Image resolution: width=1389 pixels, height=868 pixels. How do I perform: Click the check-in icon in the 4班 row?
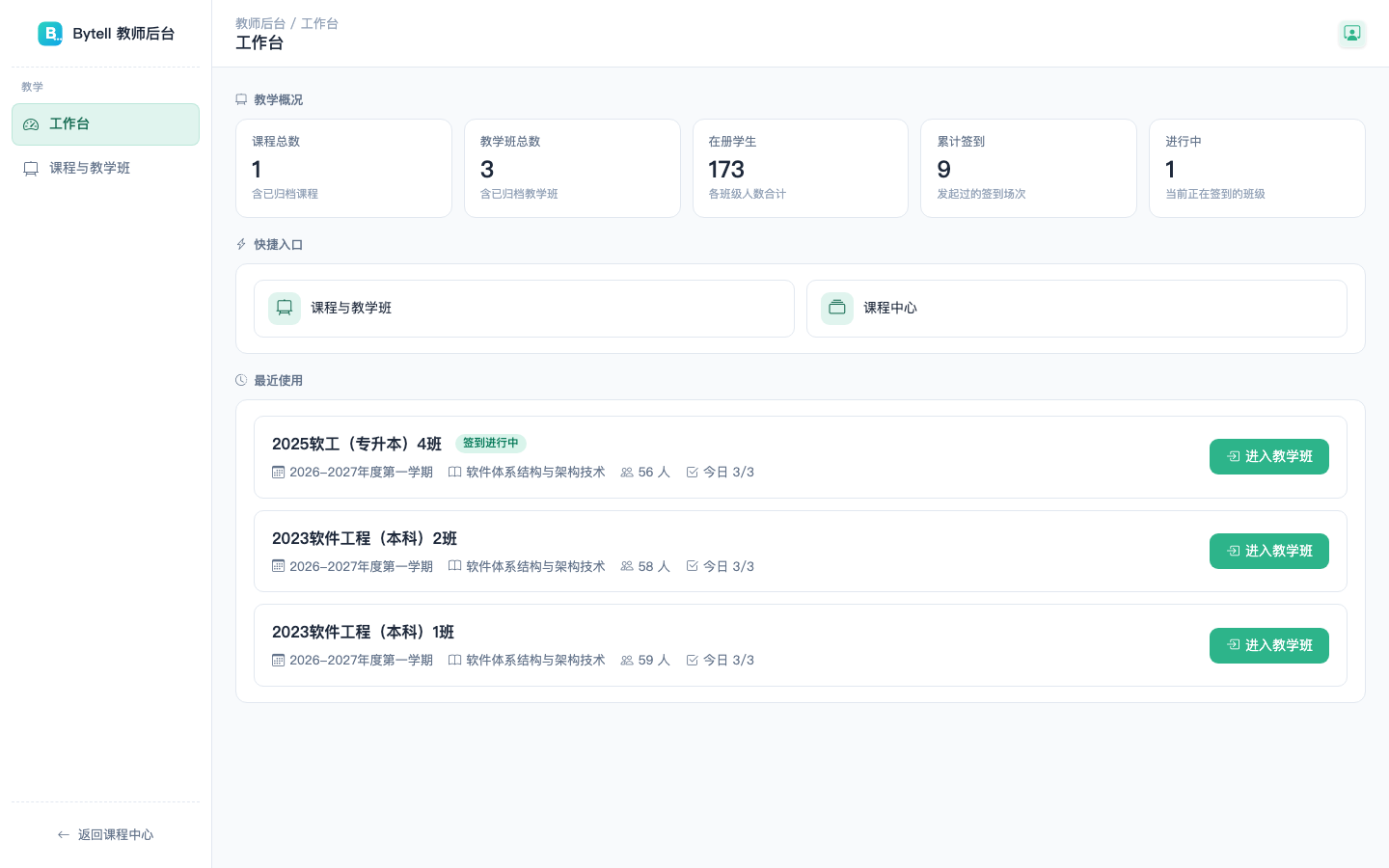click(x=692, y=473)
